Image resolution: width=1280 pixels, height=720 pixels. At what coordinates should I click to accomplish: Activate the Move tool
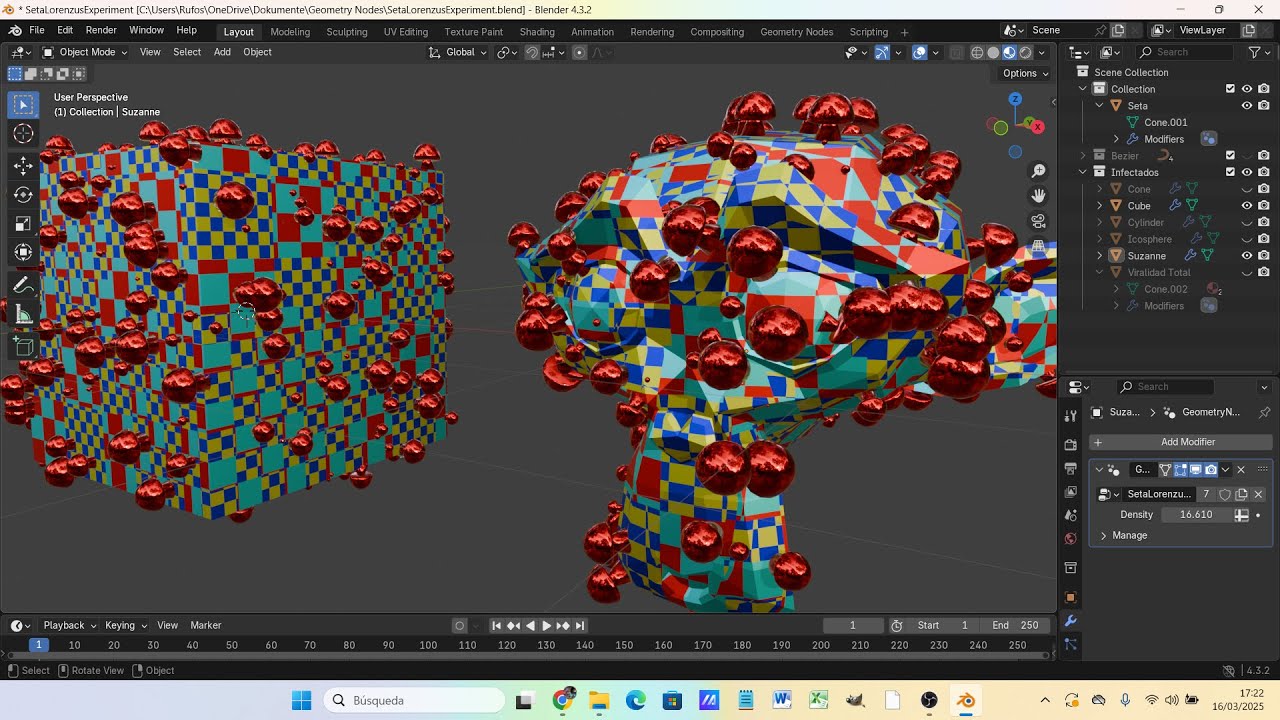pos(24,165)
